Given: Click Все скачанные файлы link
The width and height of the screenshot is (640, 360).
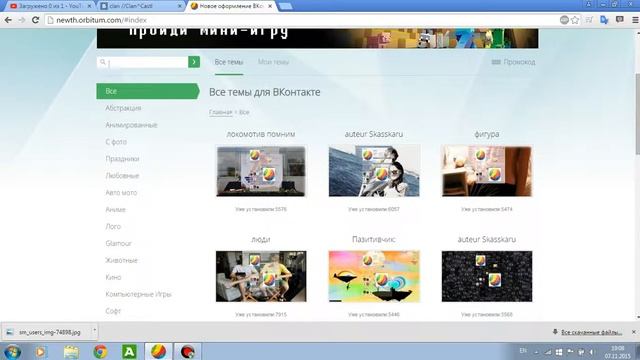Looking at the screenshot, I should (x=591, y=332).
